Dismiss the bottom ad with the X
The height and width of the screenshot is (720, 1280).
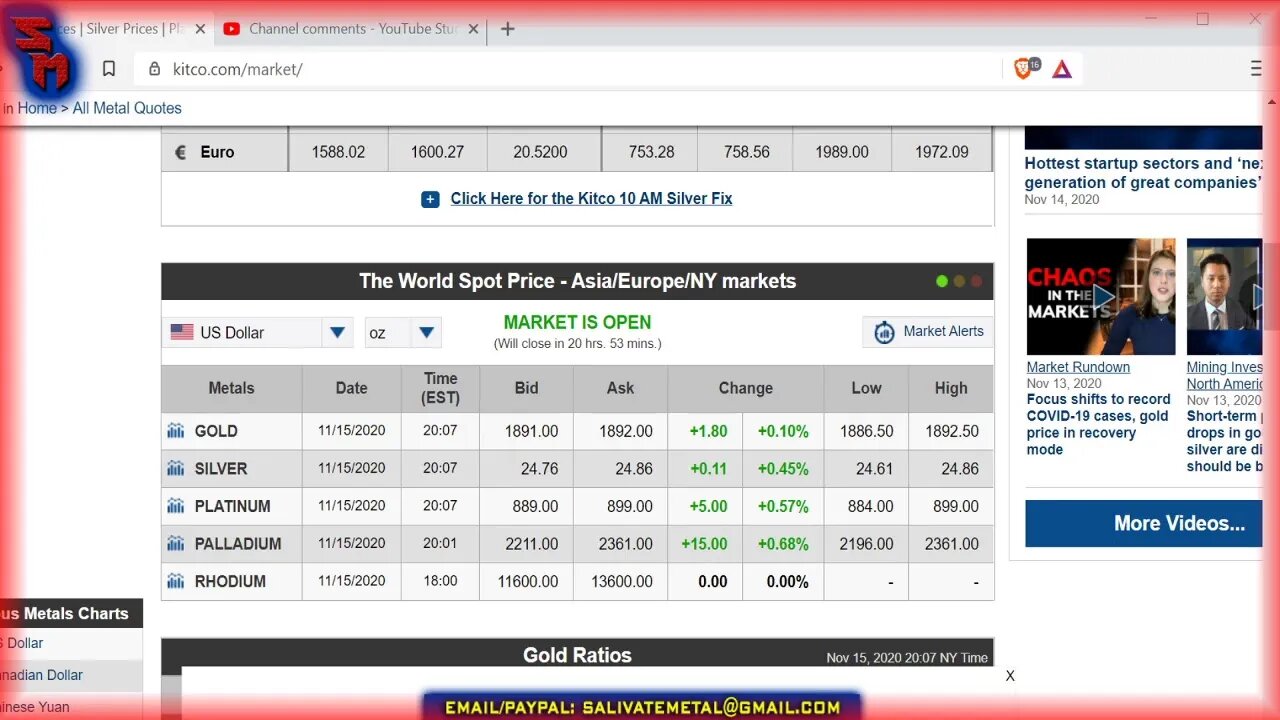tap(1010, 676)
